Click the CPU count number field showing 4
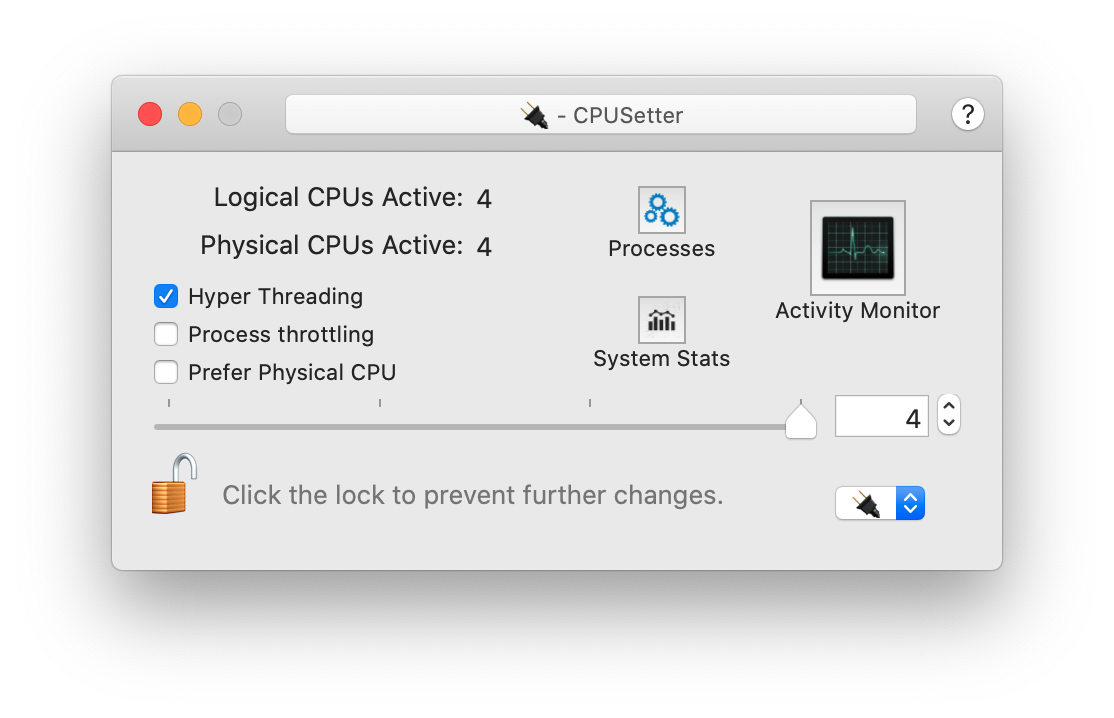 click(882, 416)
